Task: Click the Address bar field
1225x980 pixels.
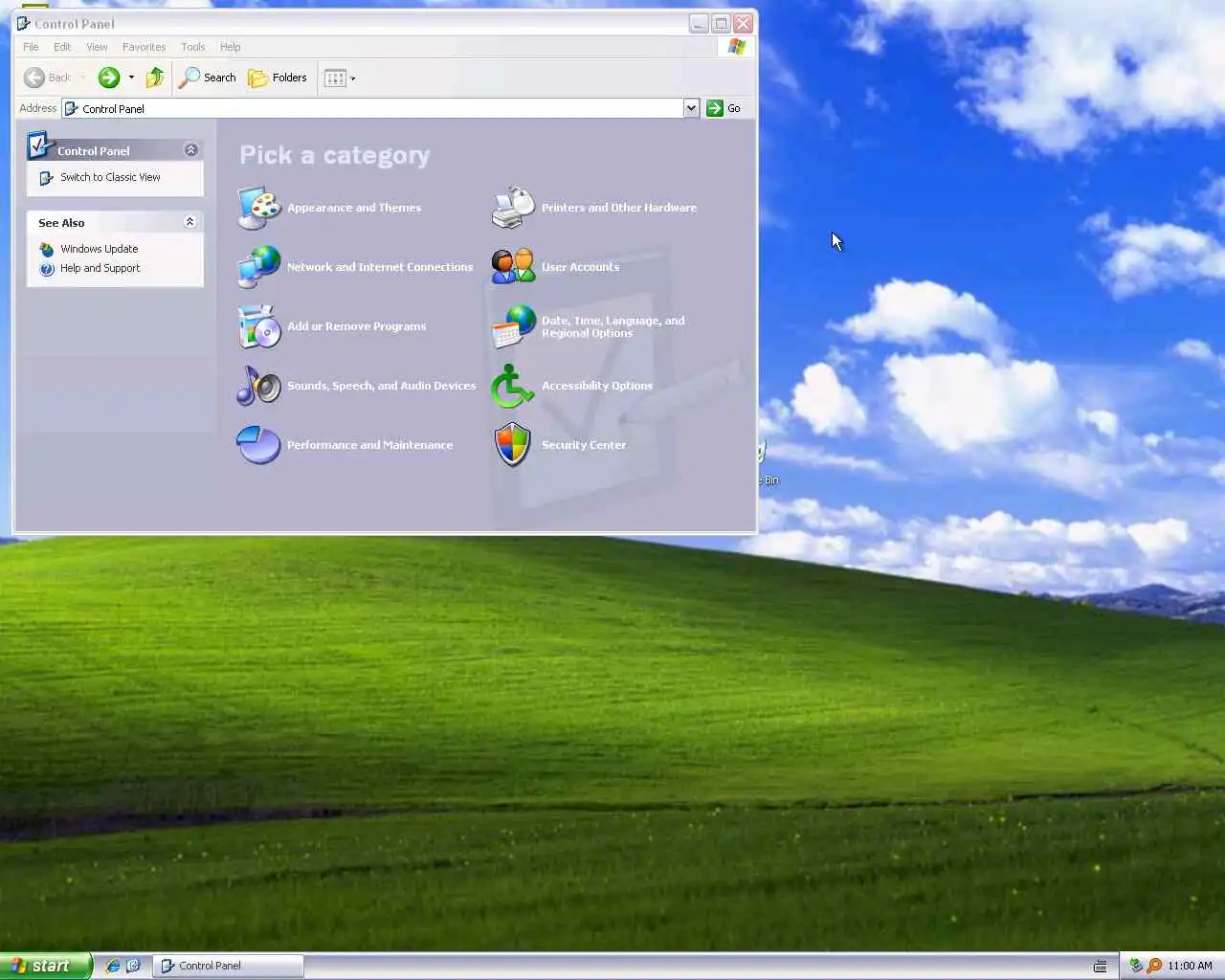Action: (373, 108)
